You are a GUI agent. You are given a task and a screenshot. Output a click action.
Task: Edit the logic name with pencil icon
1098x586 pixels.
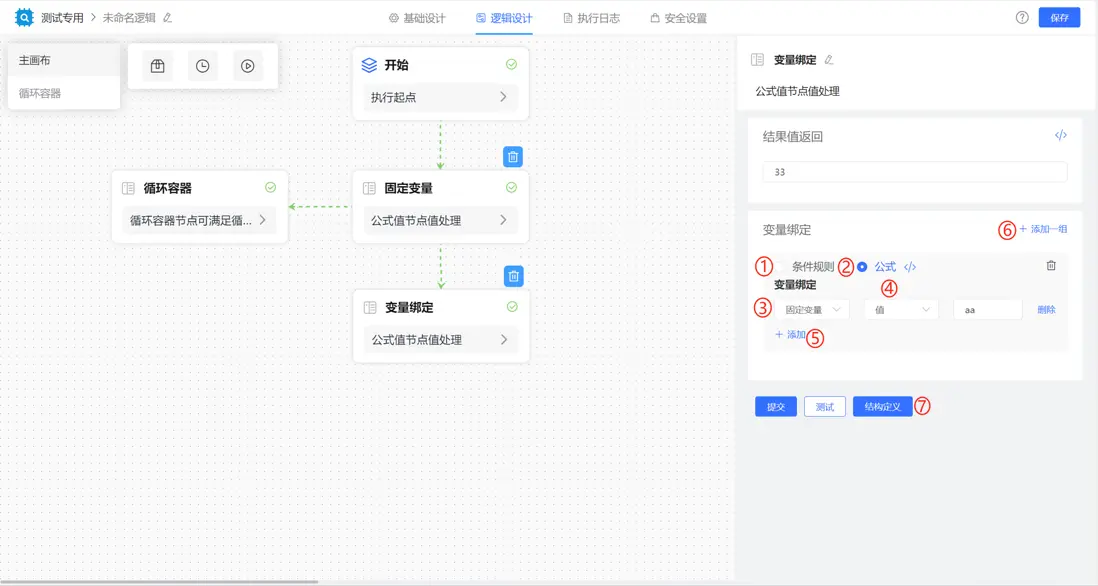pos(167,18)
